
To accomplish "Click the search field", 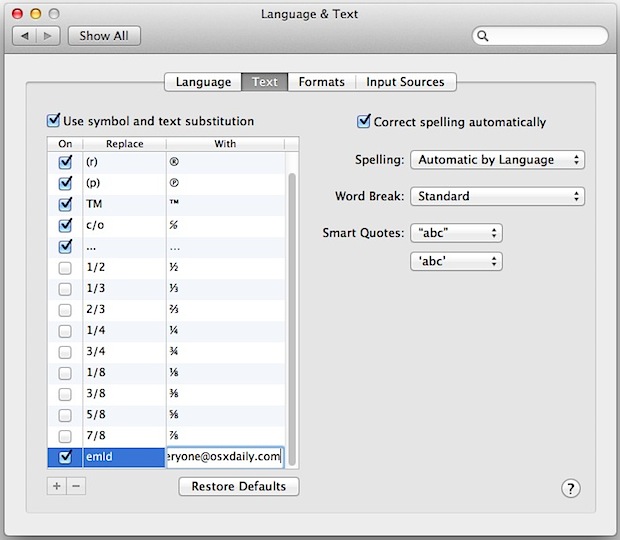I will (540, 36).
